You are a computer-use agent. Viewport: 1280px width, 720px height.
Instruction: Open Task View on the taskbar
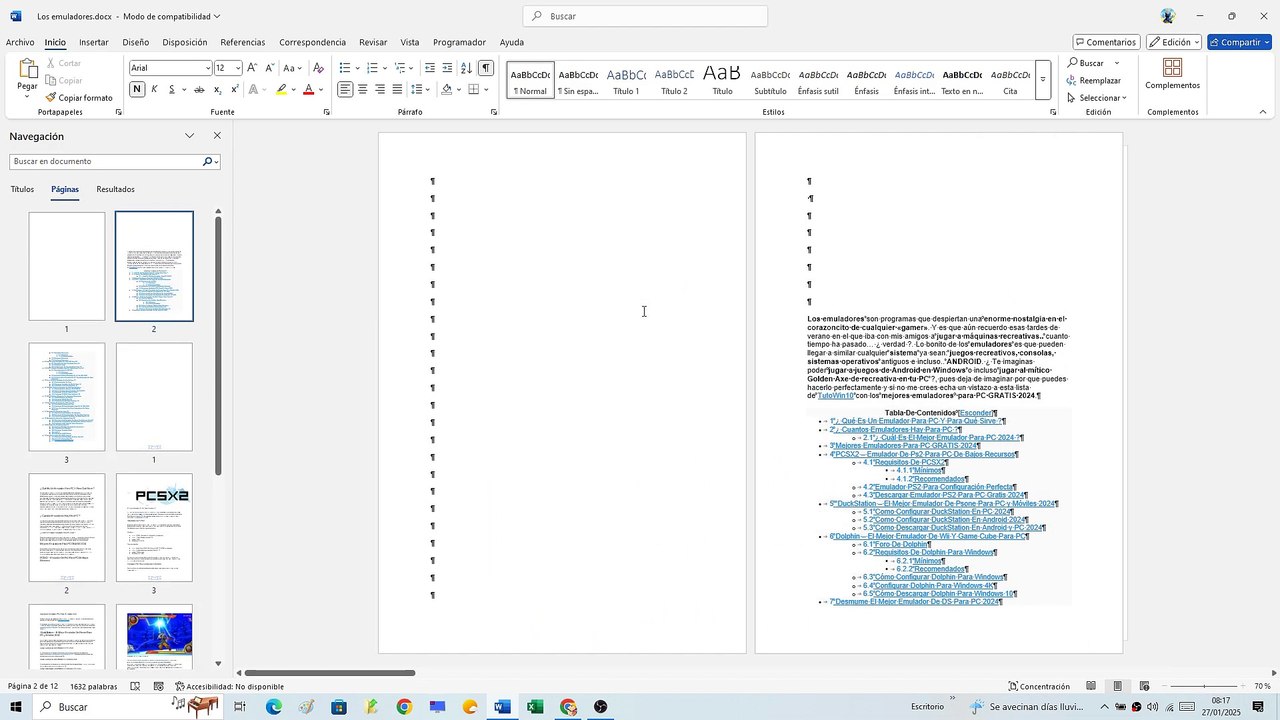point(240,707)
